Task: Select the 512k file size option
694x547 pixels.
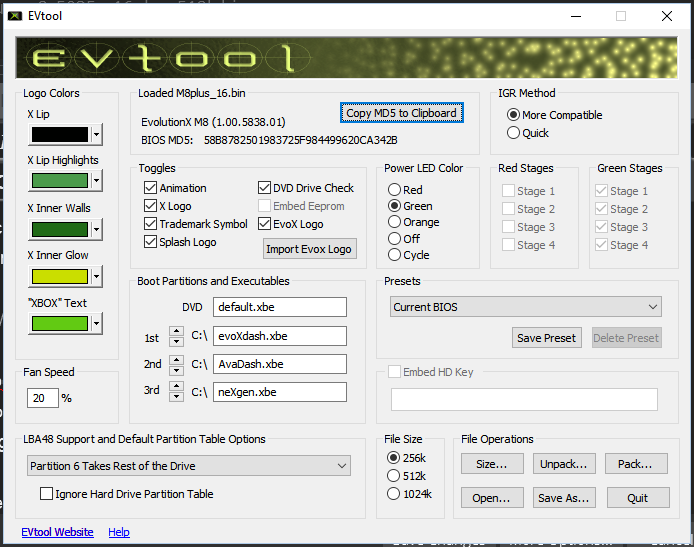Action: [394, 475]
